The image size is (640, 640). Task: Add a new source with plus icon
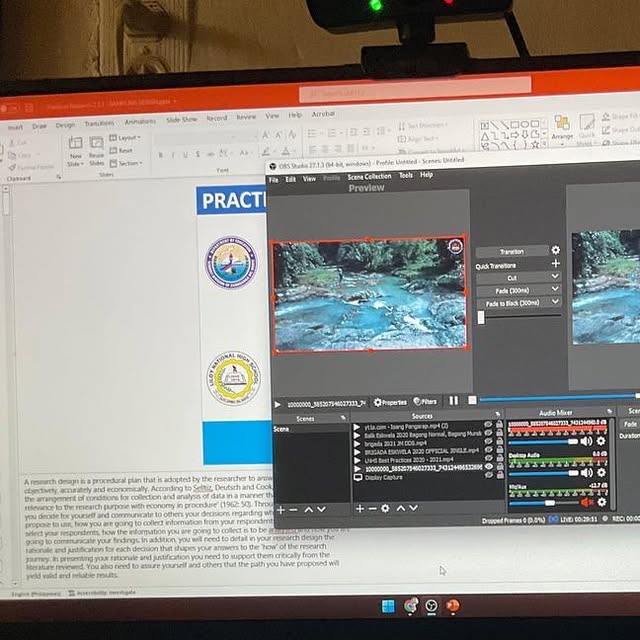[360, 509]
